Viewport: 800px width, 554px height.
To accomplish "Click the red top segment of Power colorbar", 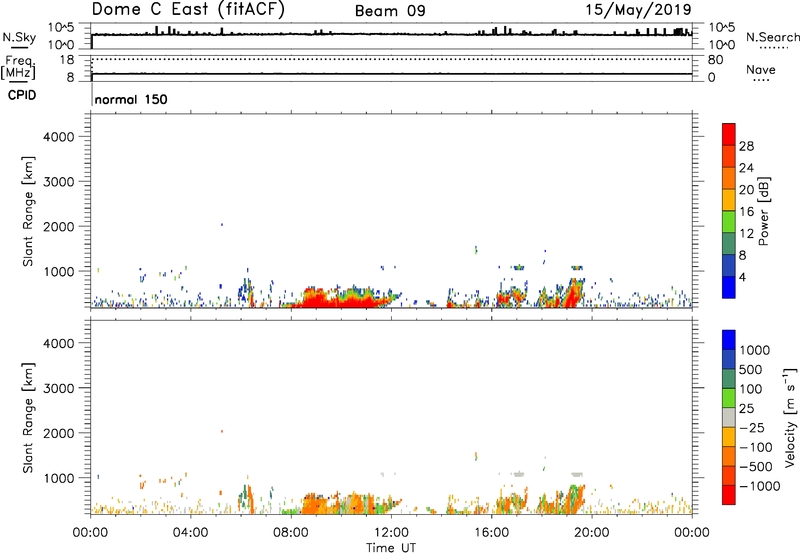I will click(729, 135).
